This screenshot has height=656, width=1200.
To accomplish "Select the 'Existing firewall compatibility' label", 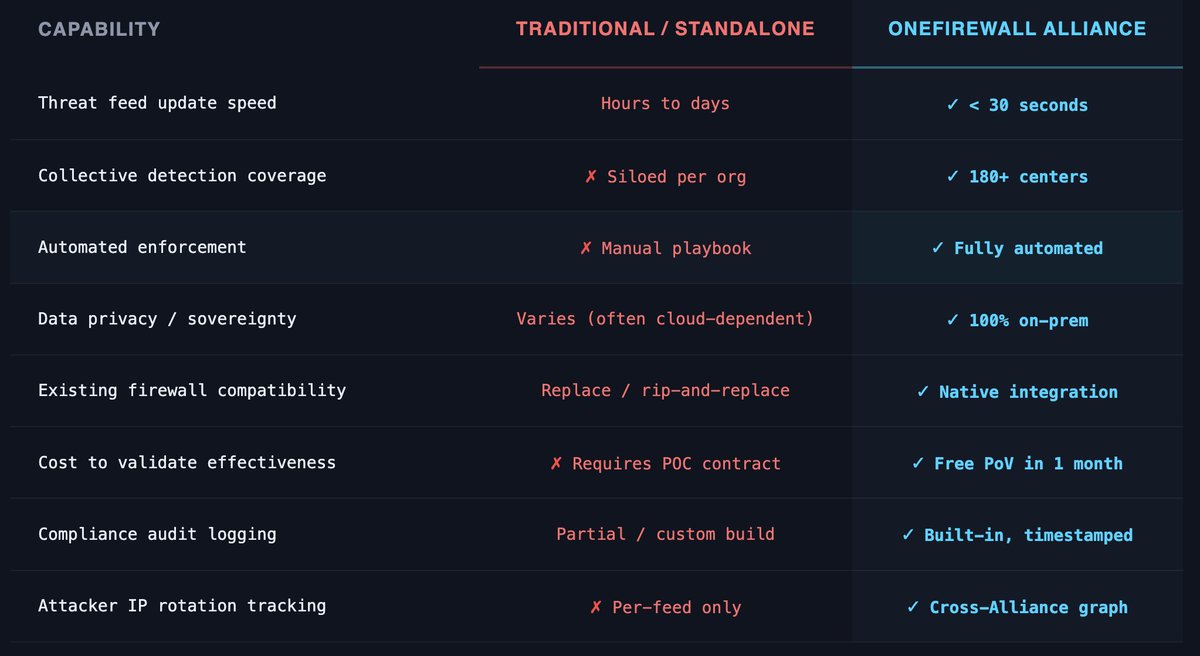I will (x=192, y=390).
